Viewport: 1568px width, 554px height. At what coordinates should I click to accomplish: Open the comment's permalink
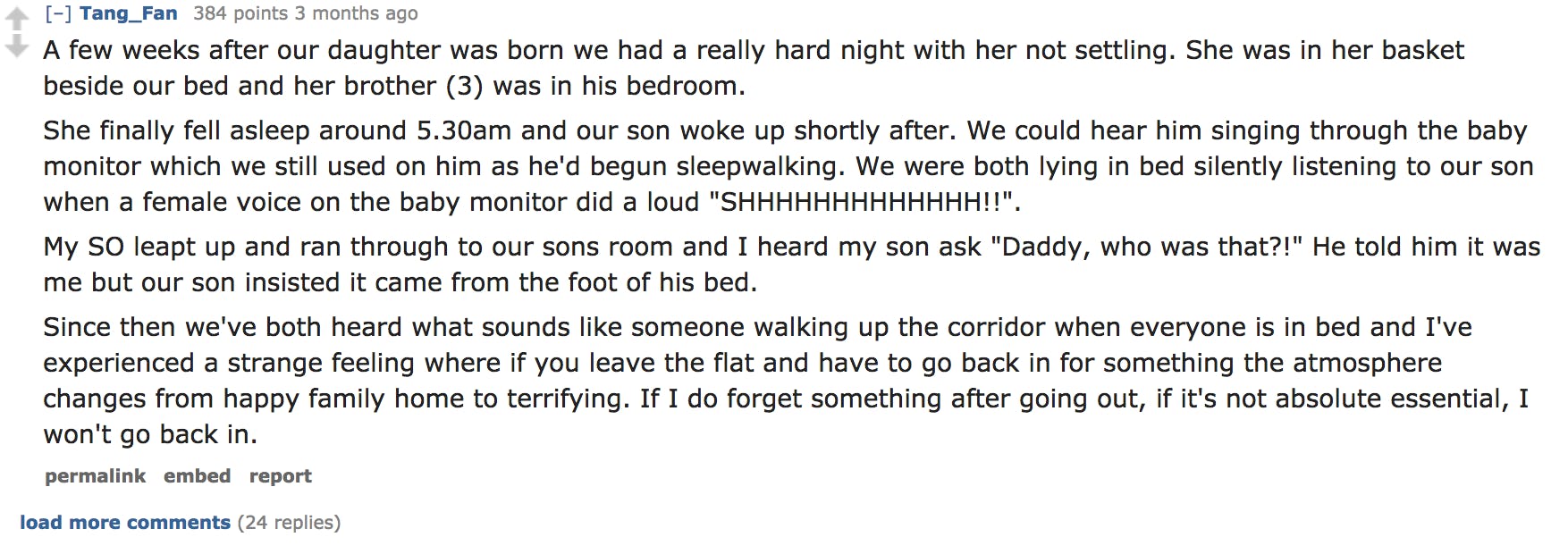click(96, 476)
